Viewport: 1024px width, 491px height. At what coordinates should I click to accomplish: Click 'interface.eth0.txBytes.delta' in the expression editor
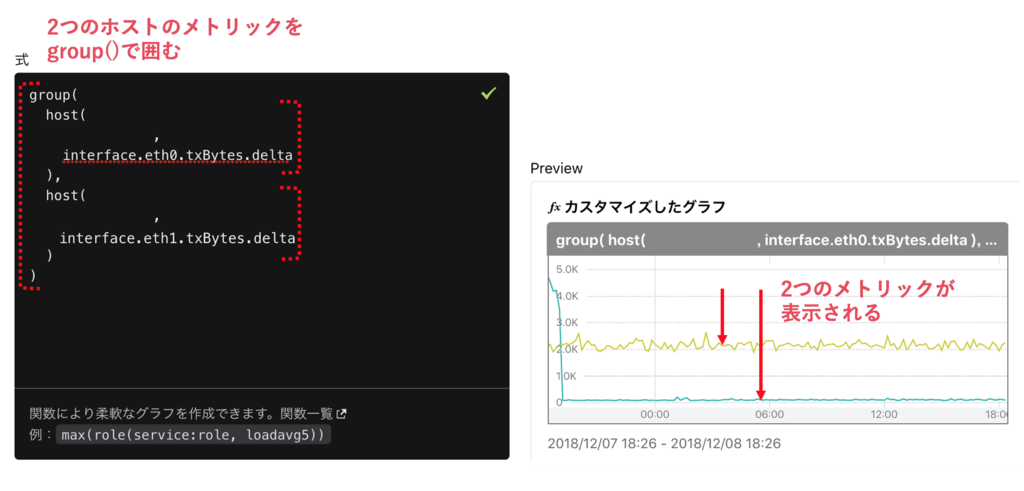coord(178,155)
